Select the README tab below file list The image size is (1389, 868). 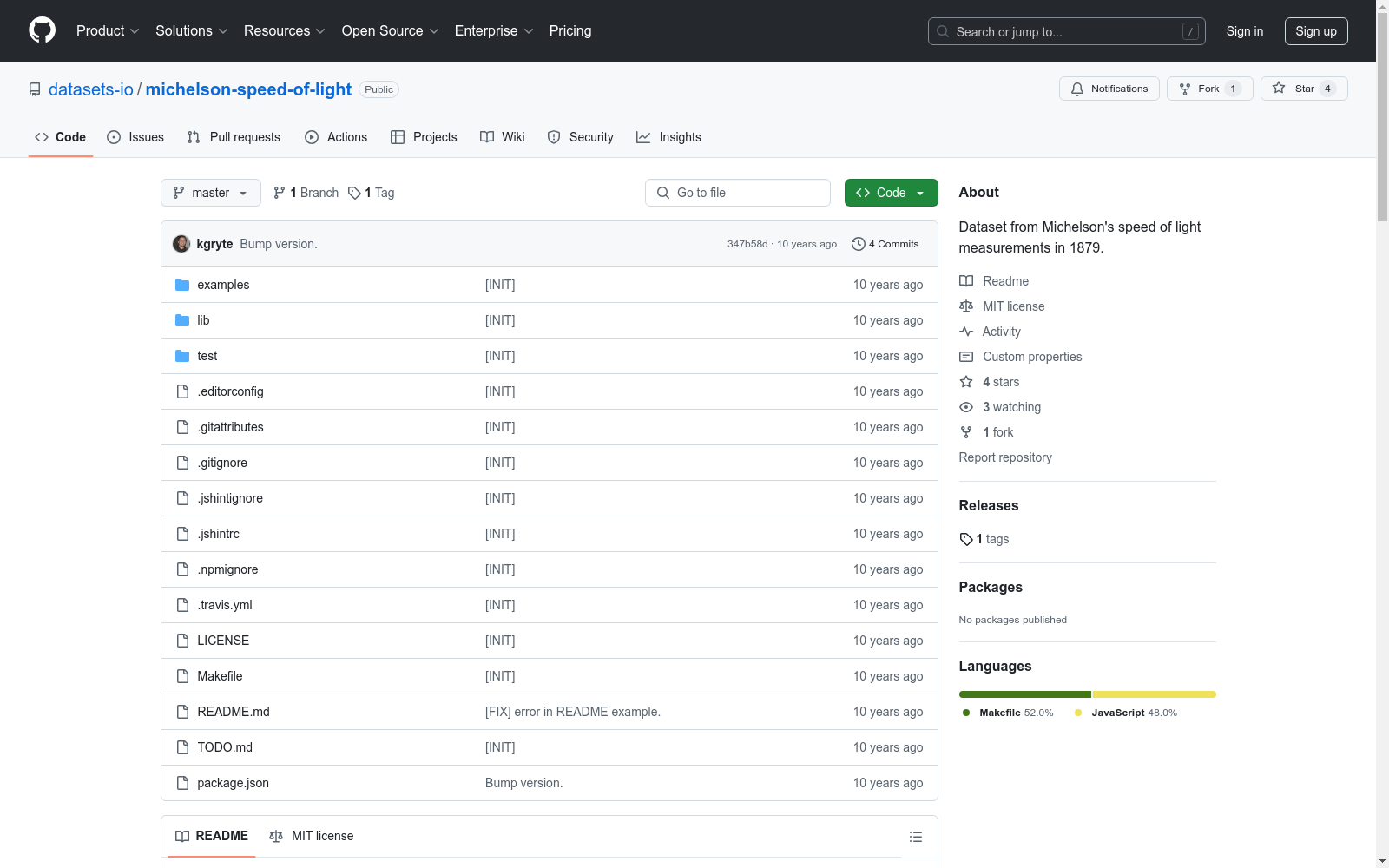pyautogui.click(x=212, y=836)
